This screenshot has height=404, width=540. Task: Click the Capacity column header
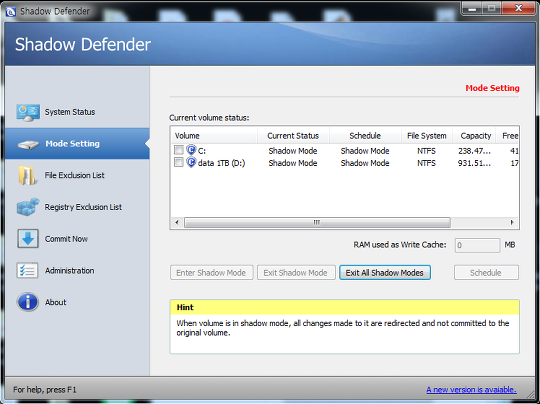click(x=474, y=136)
